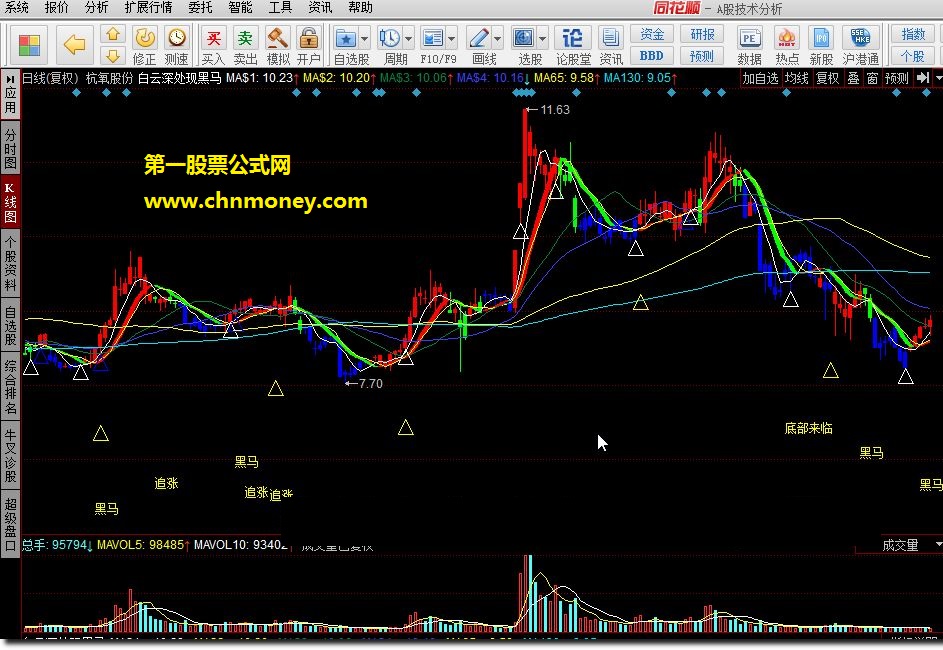Viewport: 943px width, 650px height.
Task: Open the 沪港通 SSE HKE icon
Action: [861, 46]
